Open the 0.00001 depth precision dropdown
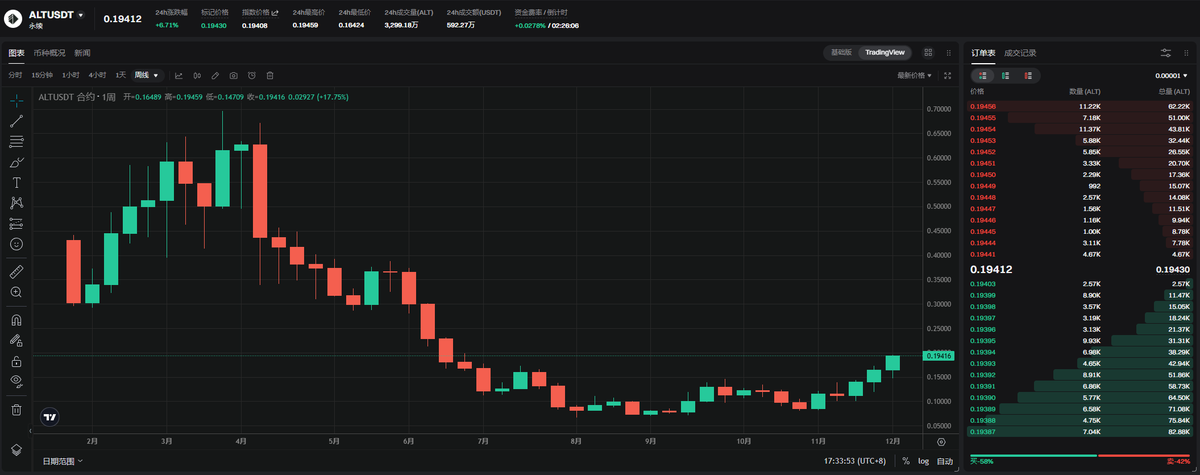 pos(1171,75)
